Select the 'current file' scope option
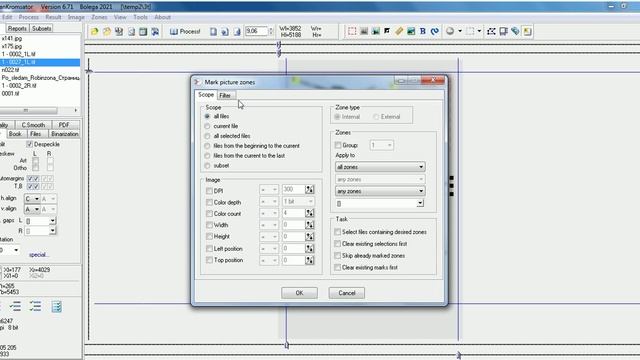This screenshot has height=360, width=640. click(207, 126)
